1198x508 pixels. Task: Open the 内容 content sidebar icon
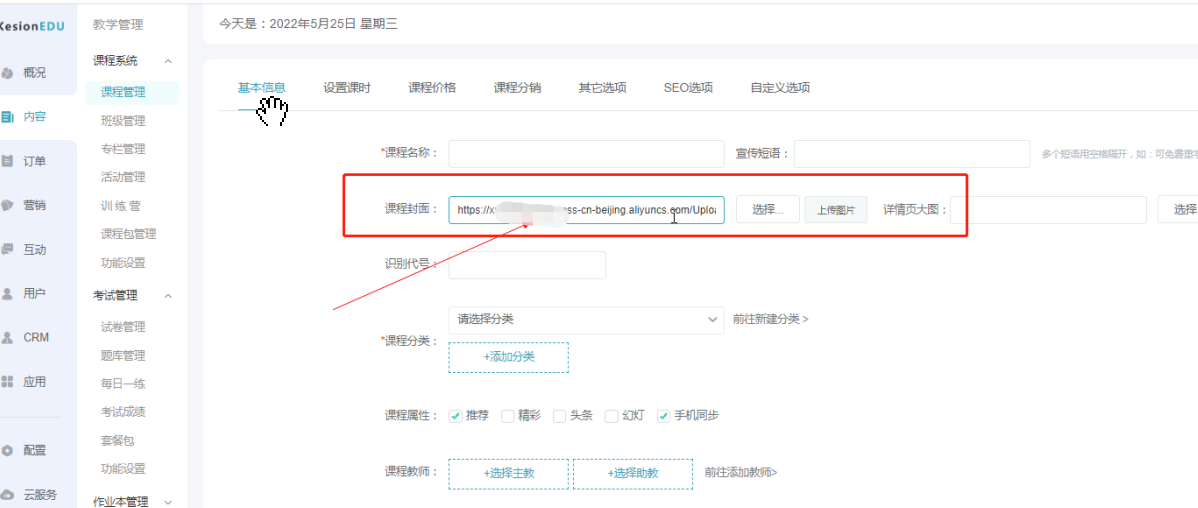[x=8, y=117]
